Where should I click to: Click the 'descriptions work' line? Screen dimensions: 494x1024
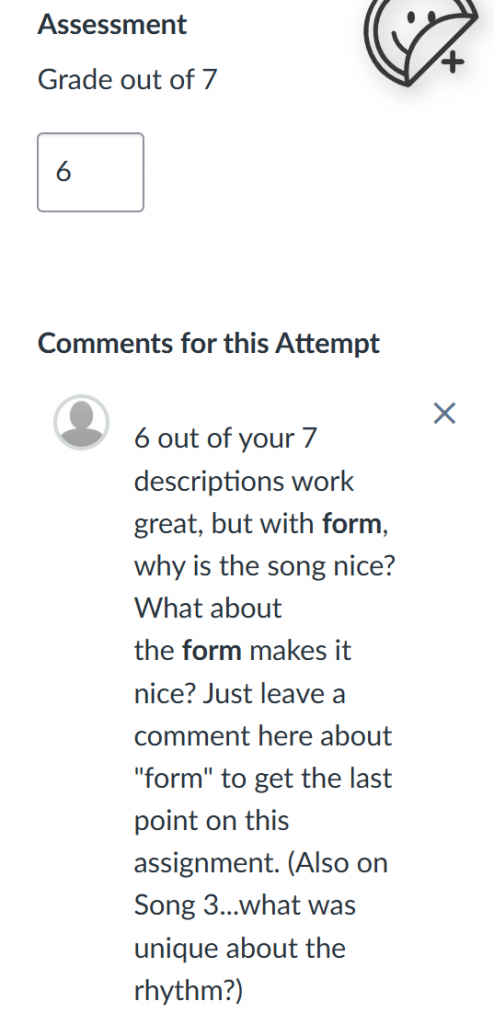tap(244, 481)
